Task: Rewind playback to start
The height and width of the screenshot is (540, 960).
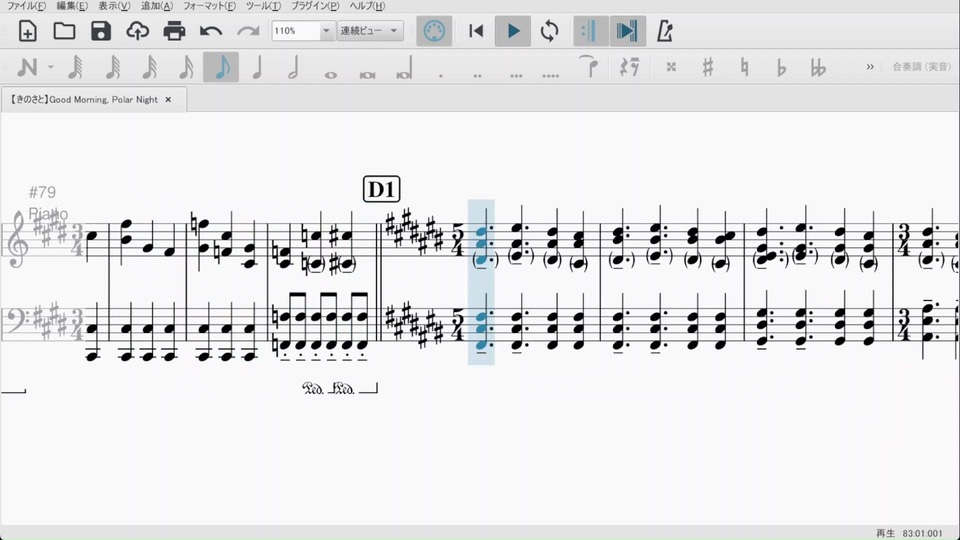Action: coord(476,31)
